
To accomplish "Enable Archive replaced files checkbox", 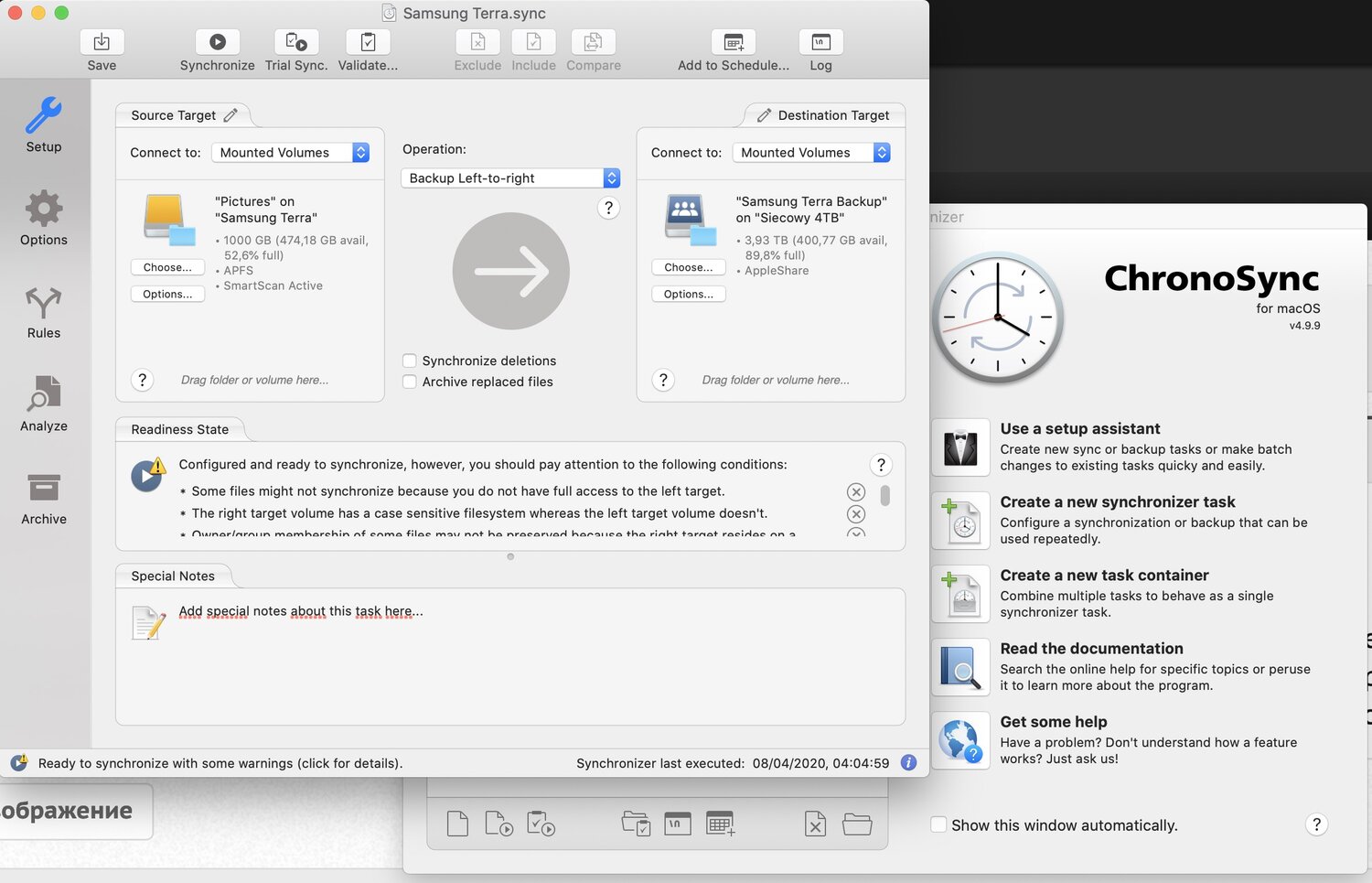I will [x=410, y=382].
